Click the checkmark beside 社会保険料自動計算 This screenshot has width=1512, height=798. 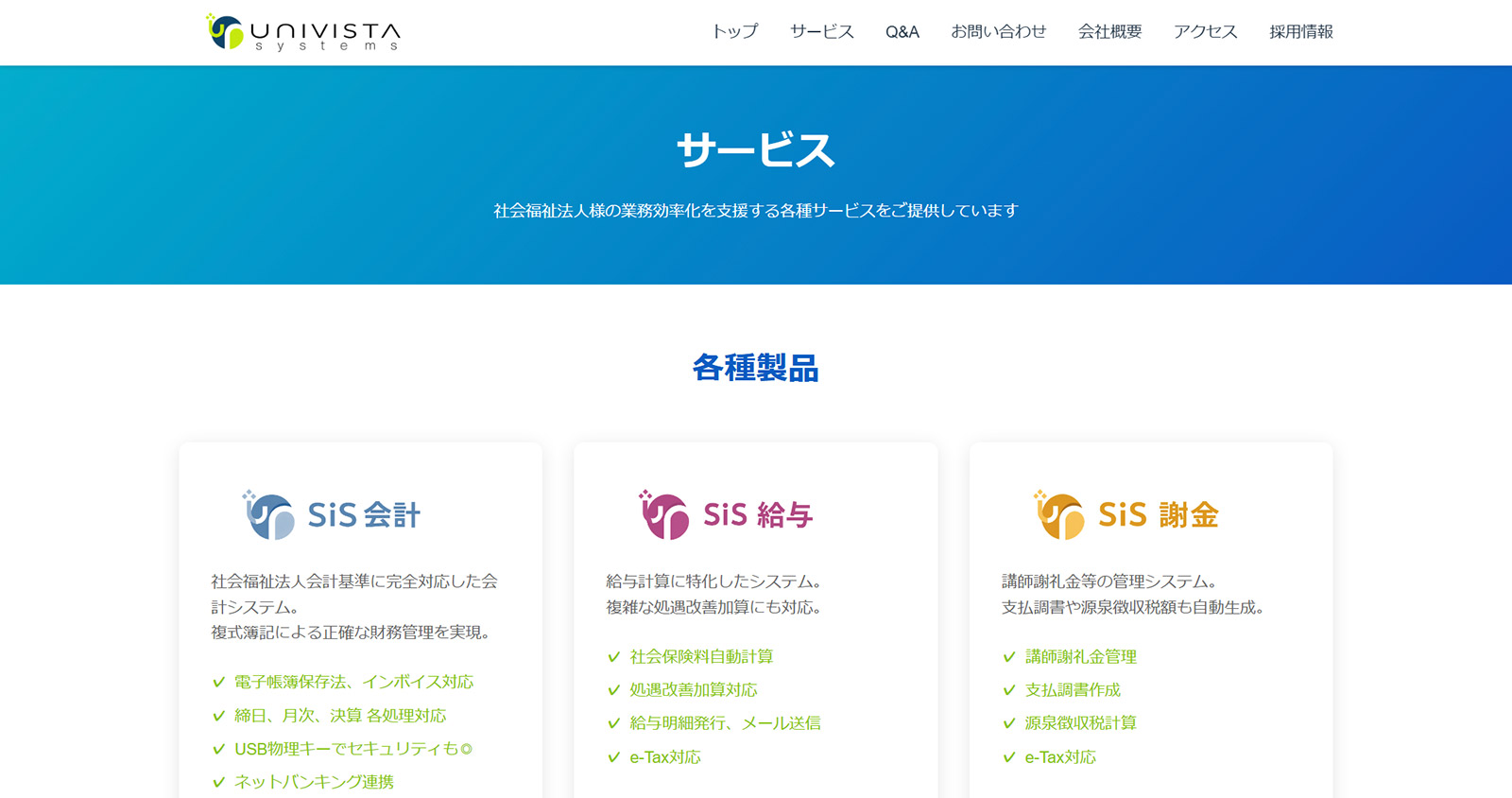pyautogui.click(x=614, y=656)
